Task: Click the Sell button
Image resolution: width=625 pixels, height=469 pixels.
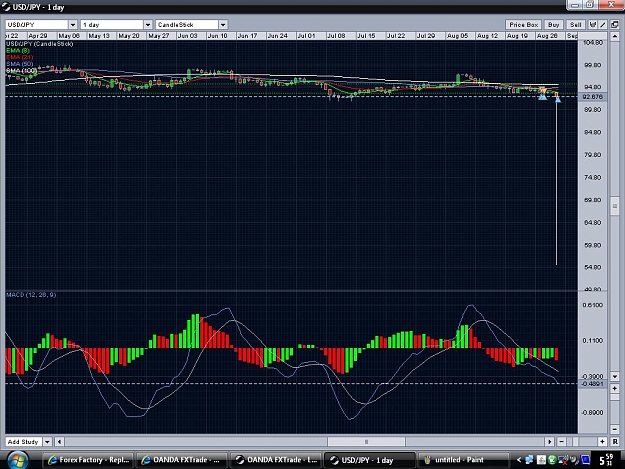Action: pyautogui.click(x=575, y=25)
